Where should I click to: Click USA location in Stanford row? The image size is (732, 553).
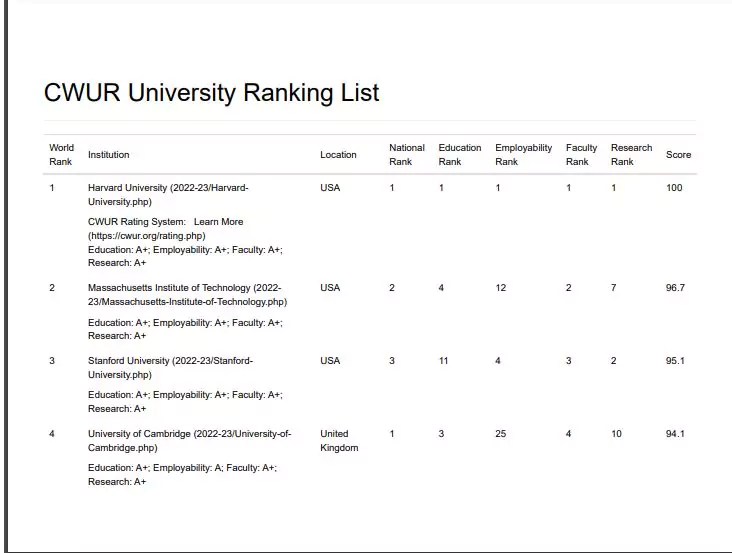click(330, 361)
